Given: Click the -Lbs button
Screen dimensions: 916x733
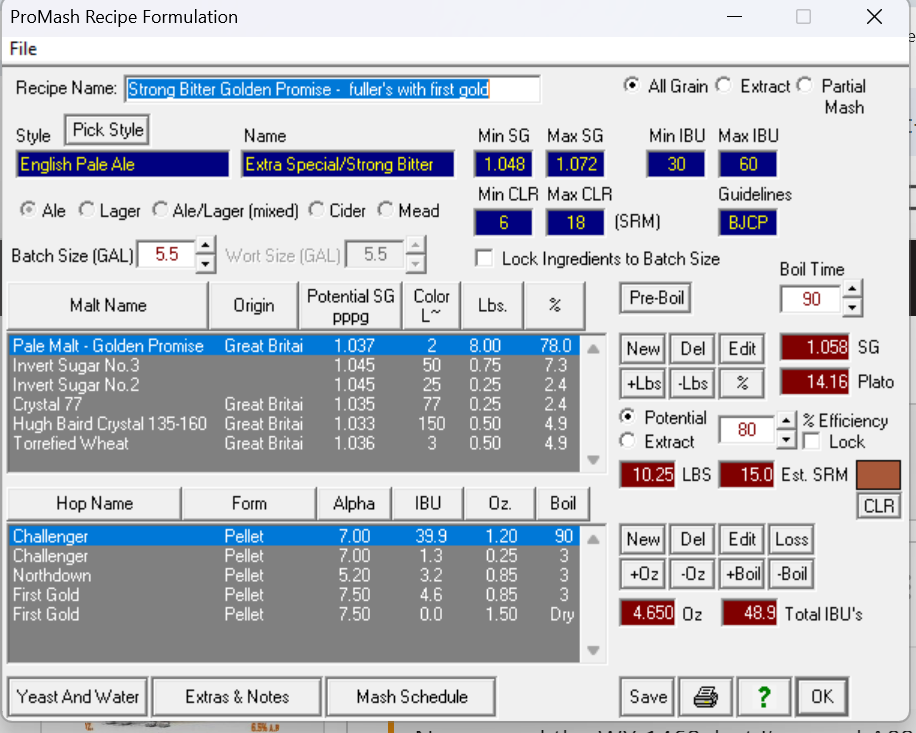Looking at the screenshot, I should [692, 384].
